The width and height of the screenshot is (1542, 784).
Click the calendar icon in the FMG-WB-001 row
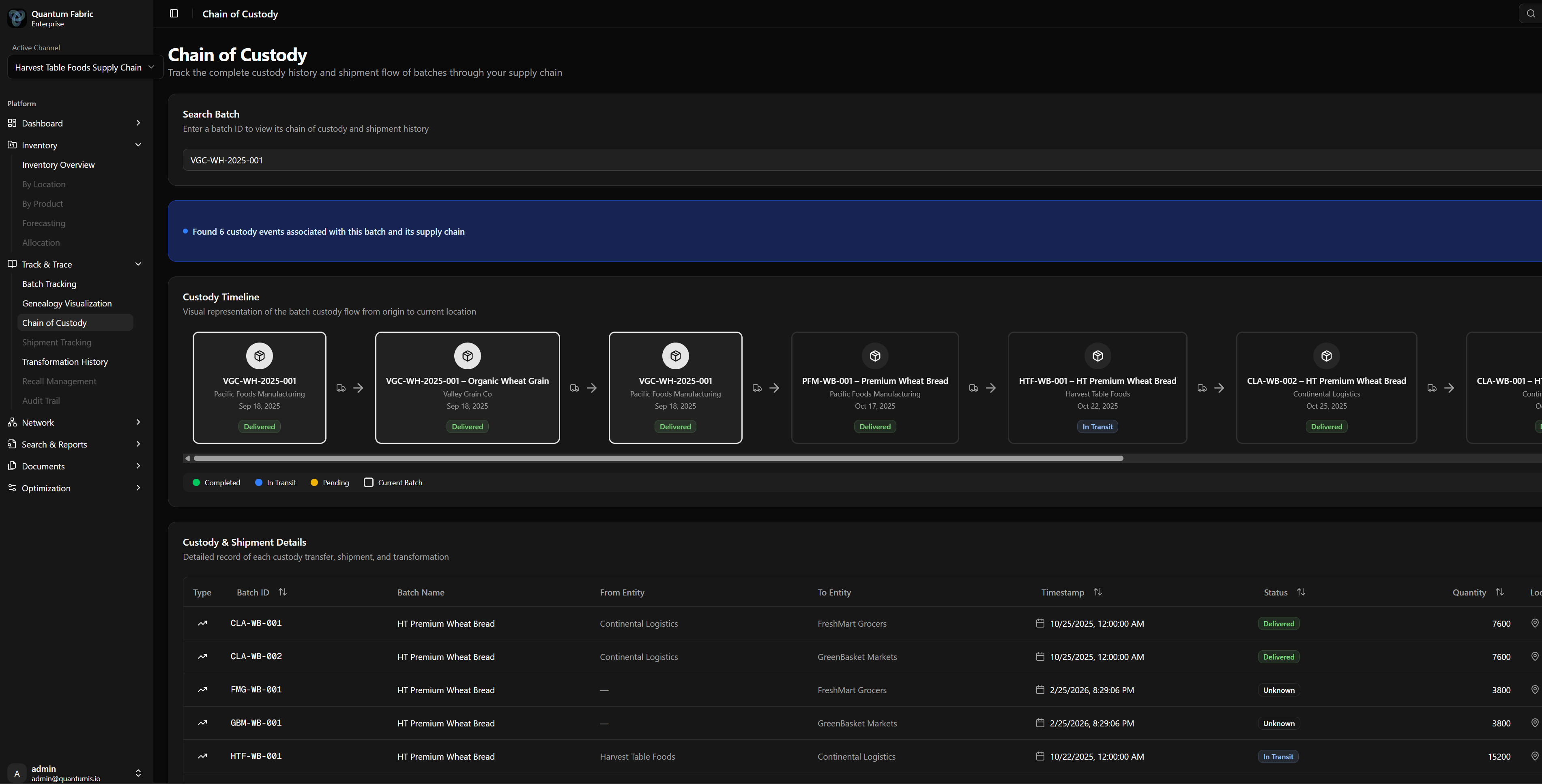click(x=1040, y=690)
